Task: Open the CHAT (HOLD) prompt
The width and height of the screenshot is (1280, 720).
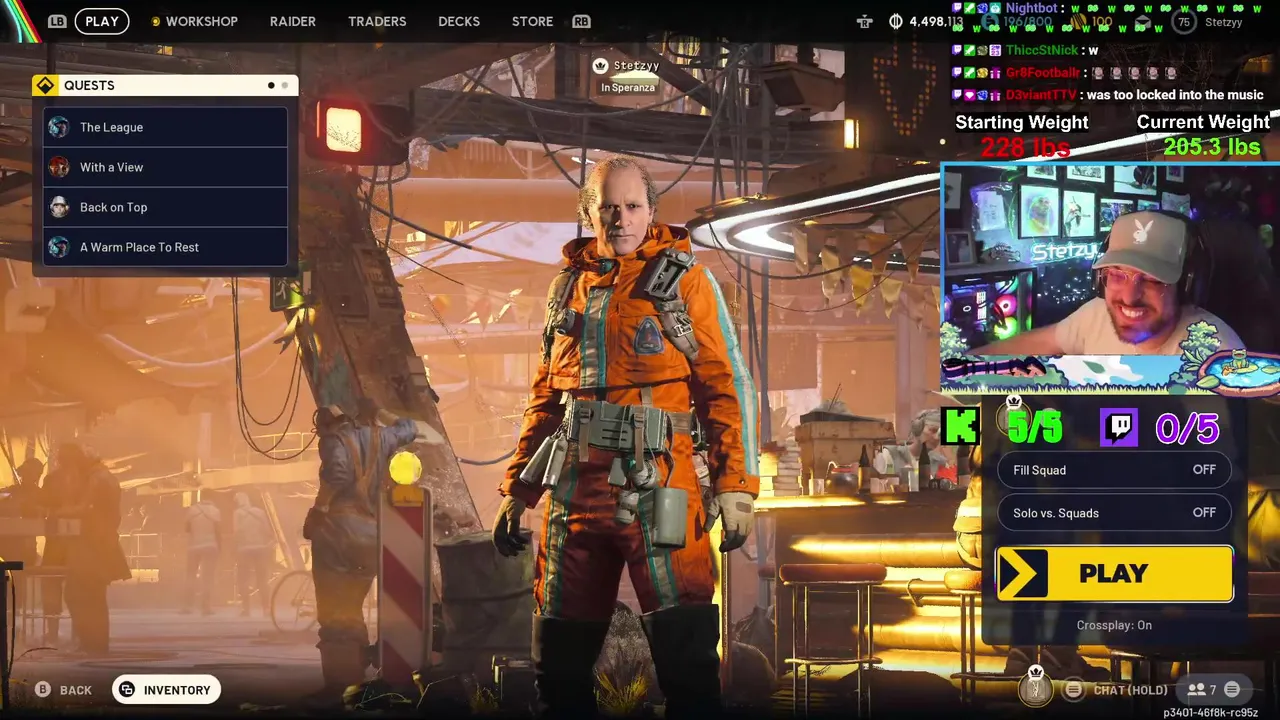Action: 1130,690
